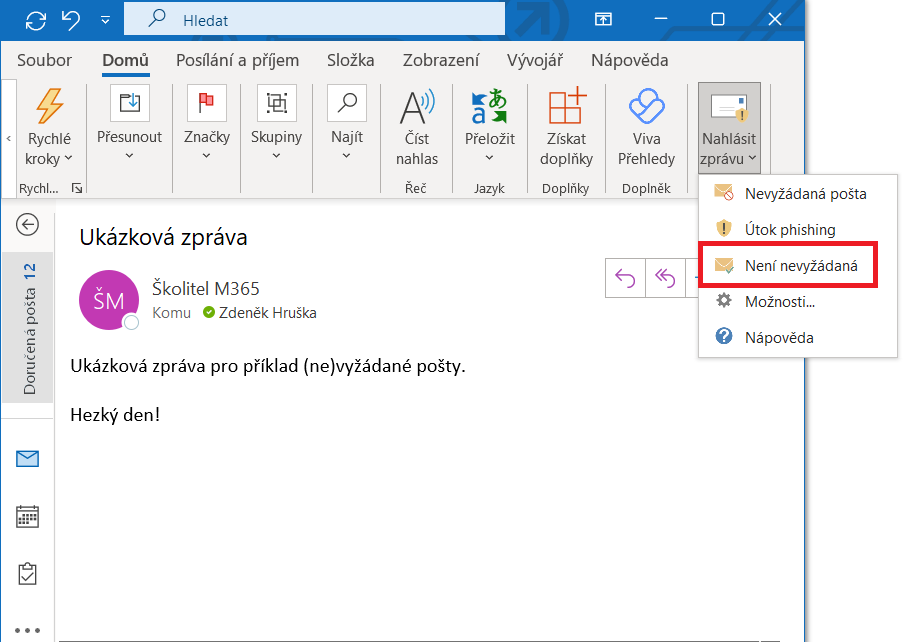
Task: Expand the Přeložit dropdown arrow
Action: (x=489, y=158)
